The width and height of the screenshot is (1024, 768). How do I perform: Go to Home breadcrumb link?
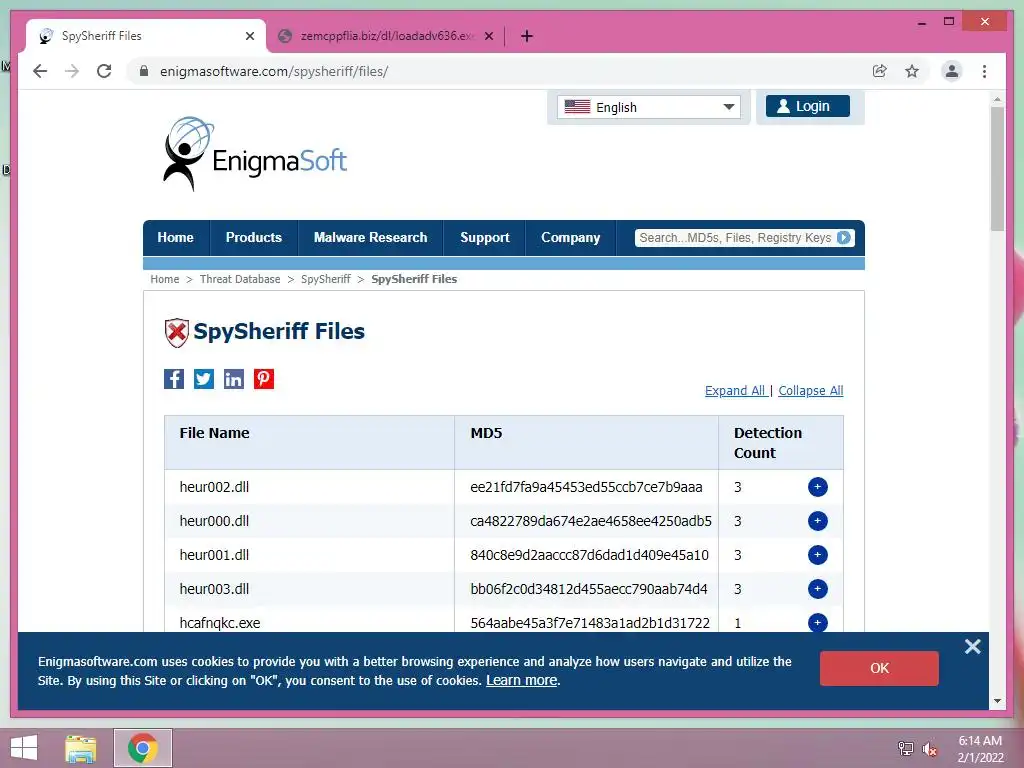click(x=165, y=279)
